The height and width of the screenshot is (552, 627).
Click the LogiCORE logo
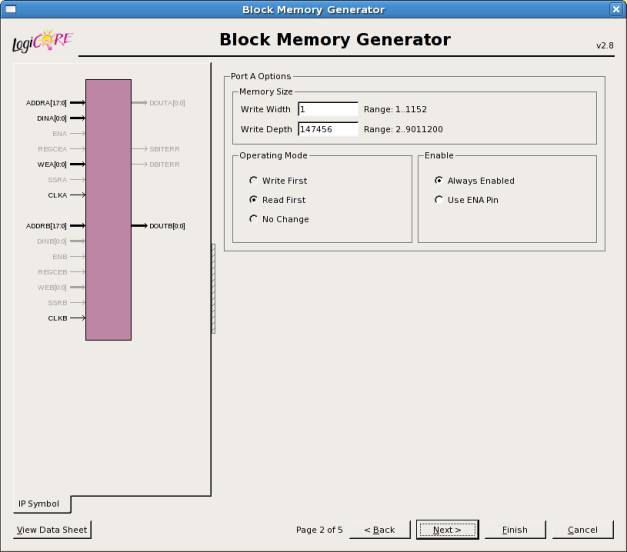pyautogui.click(x=42, y=43)
